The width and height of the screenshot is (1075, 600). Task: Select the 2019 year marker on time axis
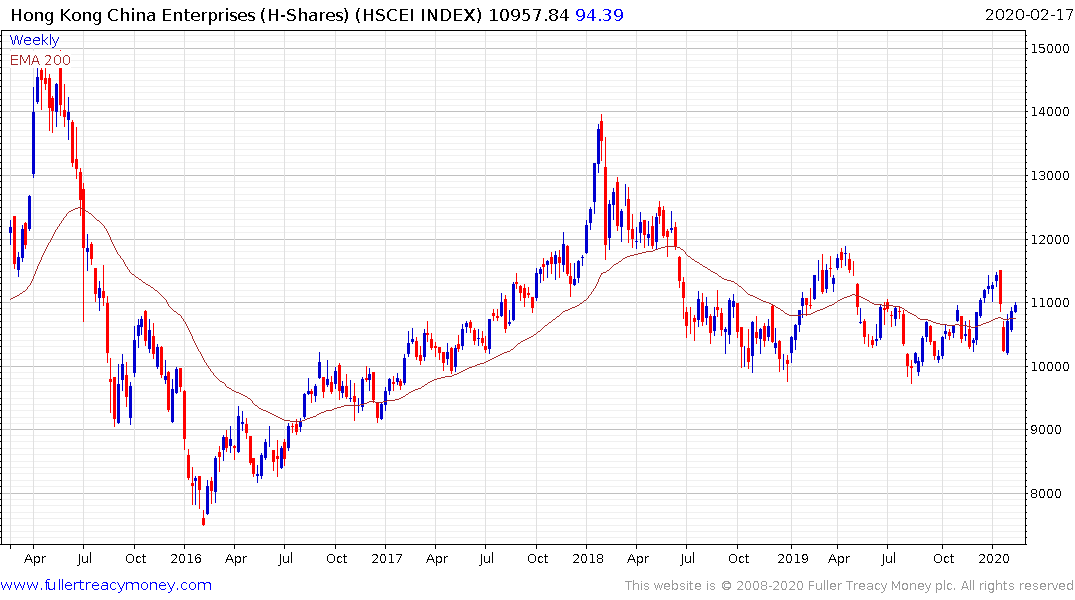pos(791,558)
